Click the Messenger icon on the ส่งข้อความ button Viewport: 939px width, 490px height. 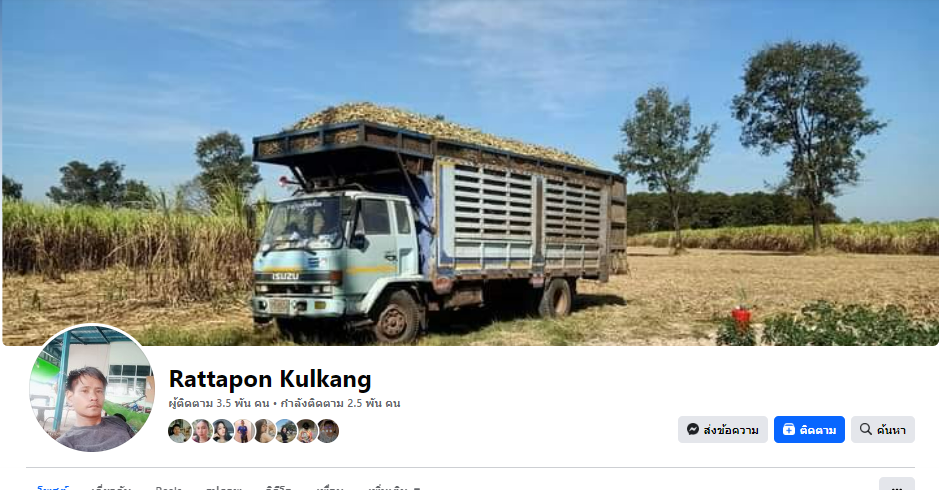click(693, 429)
